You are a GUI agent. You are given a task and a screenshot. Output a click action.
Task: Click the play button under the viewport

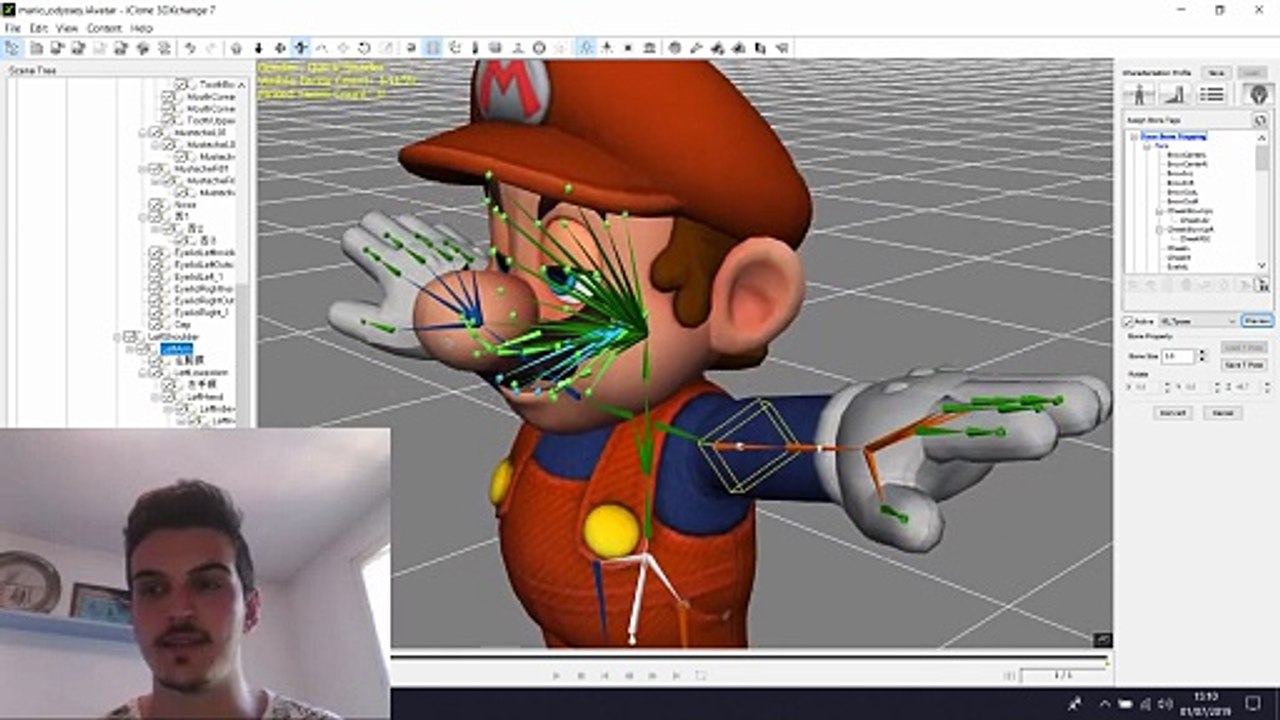coord(557,676)
